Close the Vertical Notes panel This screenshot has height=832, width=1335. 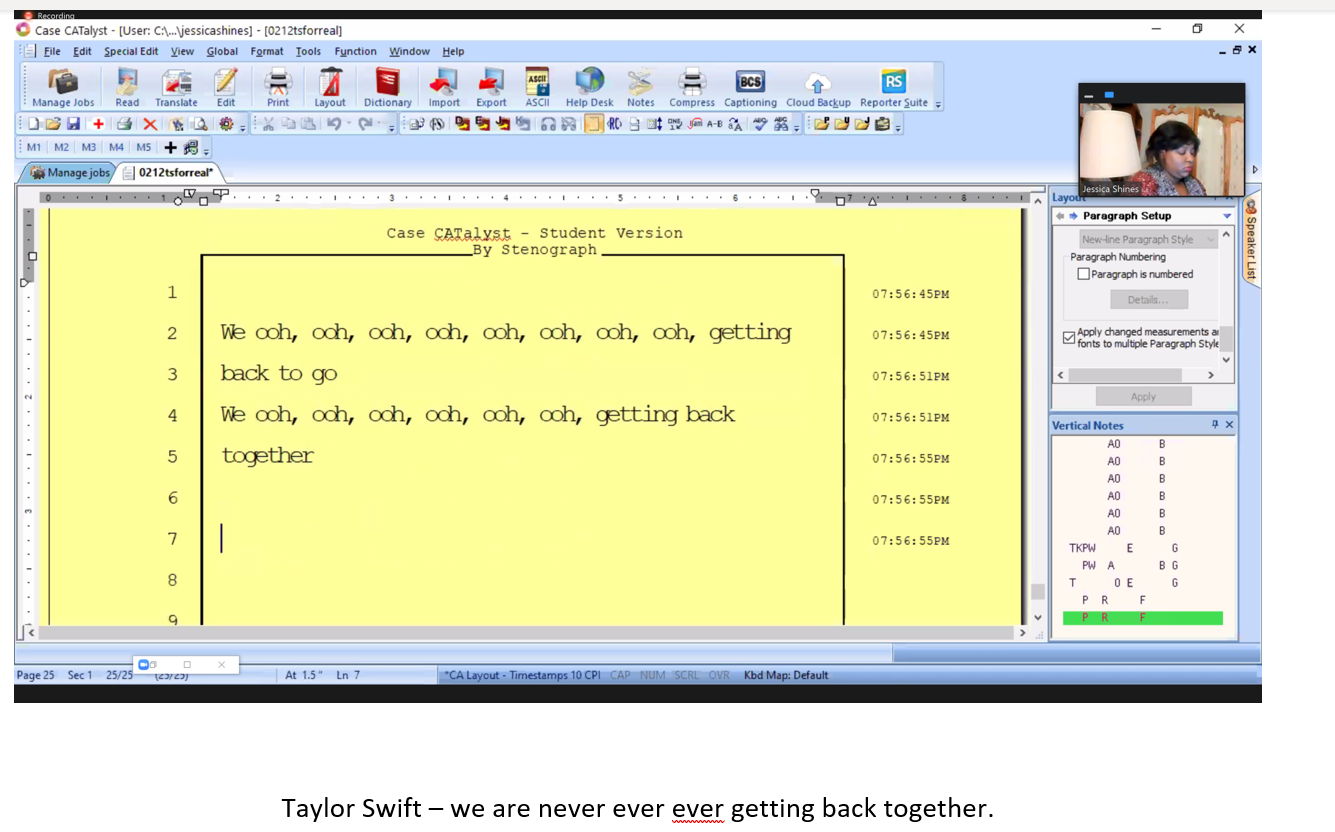coord(1229,425)
